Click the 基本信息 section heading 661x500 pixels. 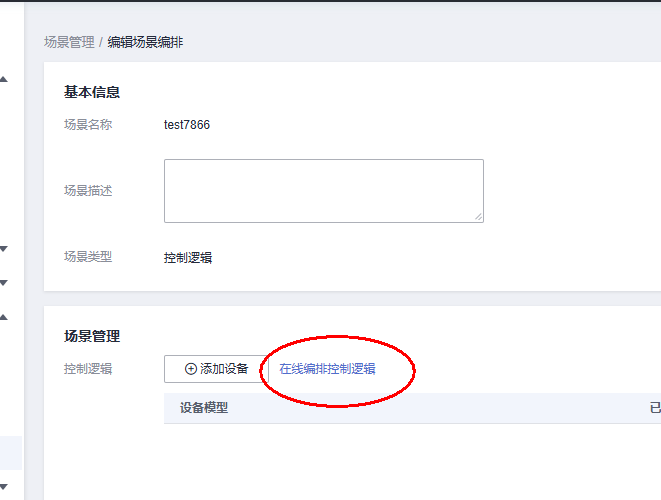tap(92, 92)
